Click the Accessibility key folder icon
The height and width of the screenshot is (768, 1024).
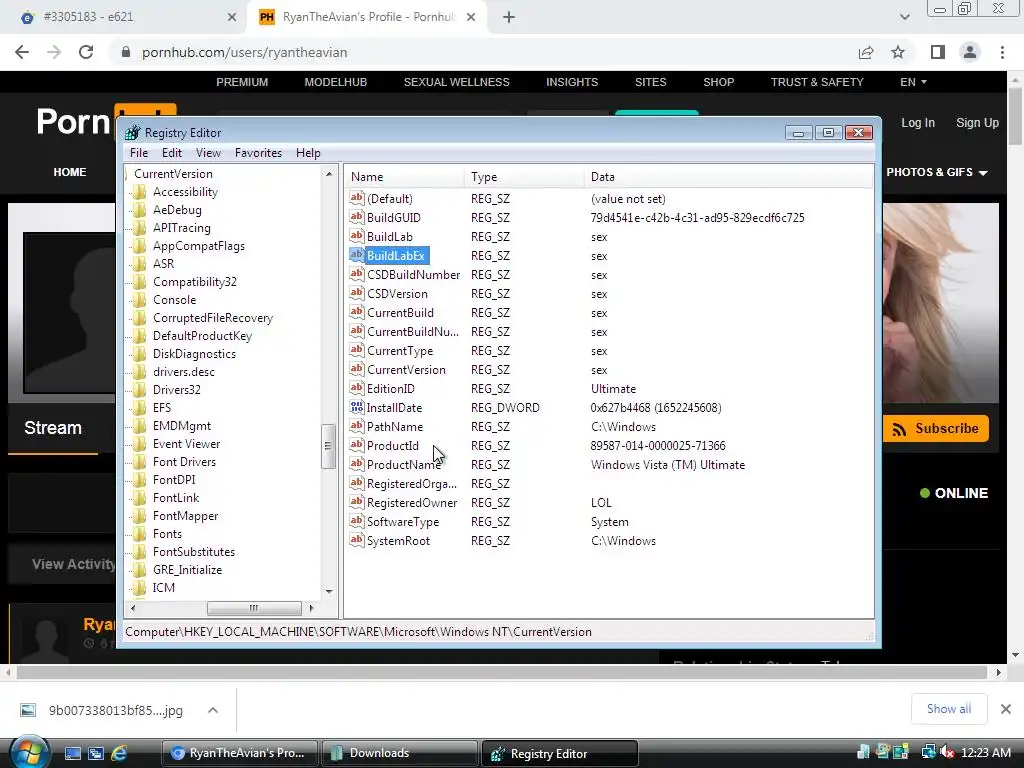pyautogui.click(x=139, y=192)
